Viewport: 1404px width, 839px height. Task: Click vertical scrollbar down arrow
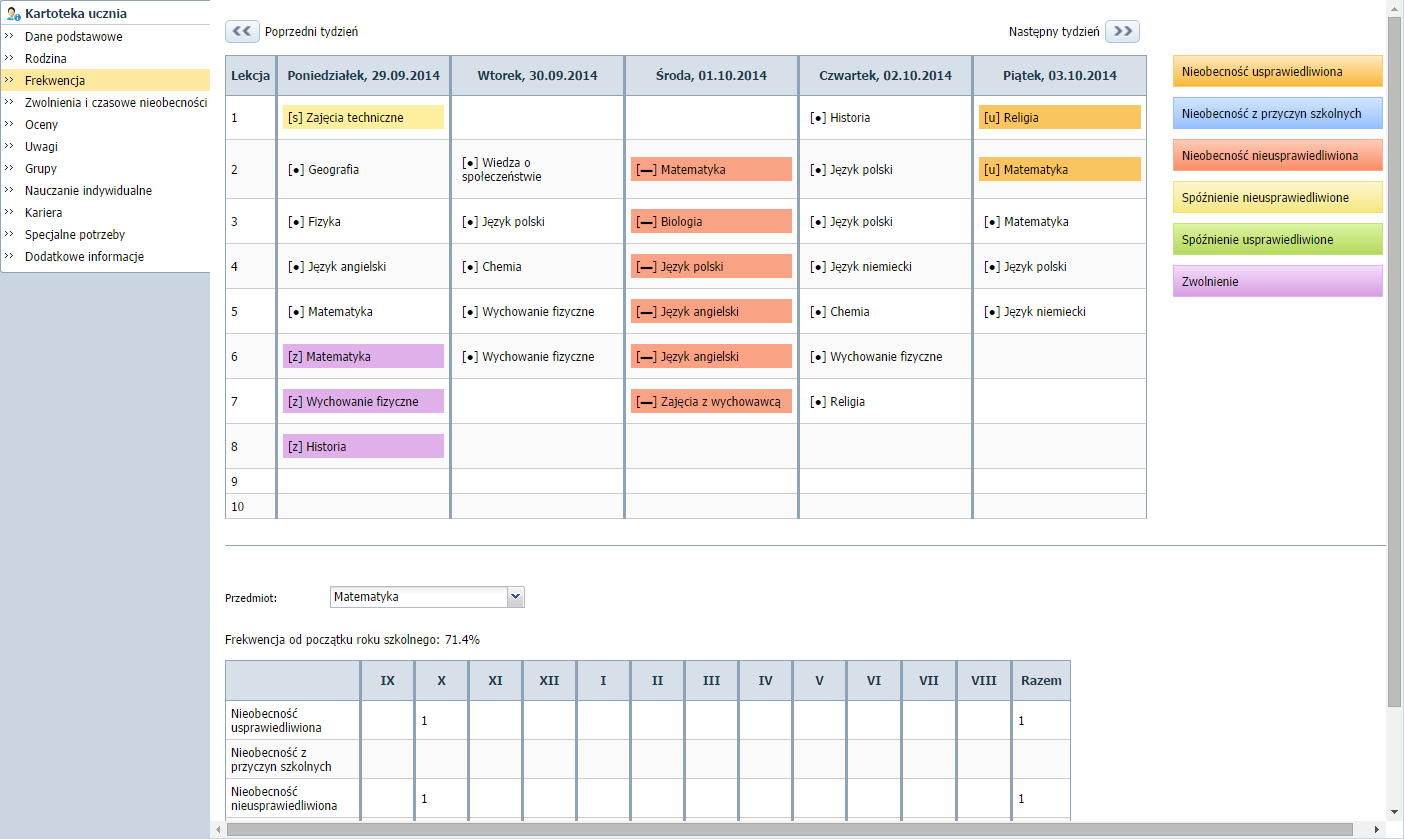(x=1395, y=812)
